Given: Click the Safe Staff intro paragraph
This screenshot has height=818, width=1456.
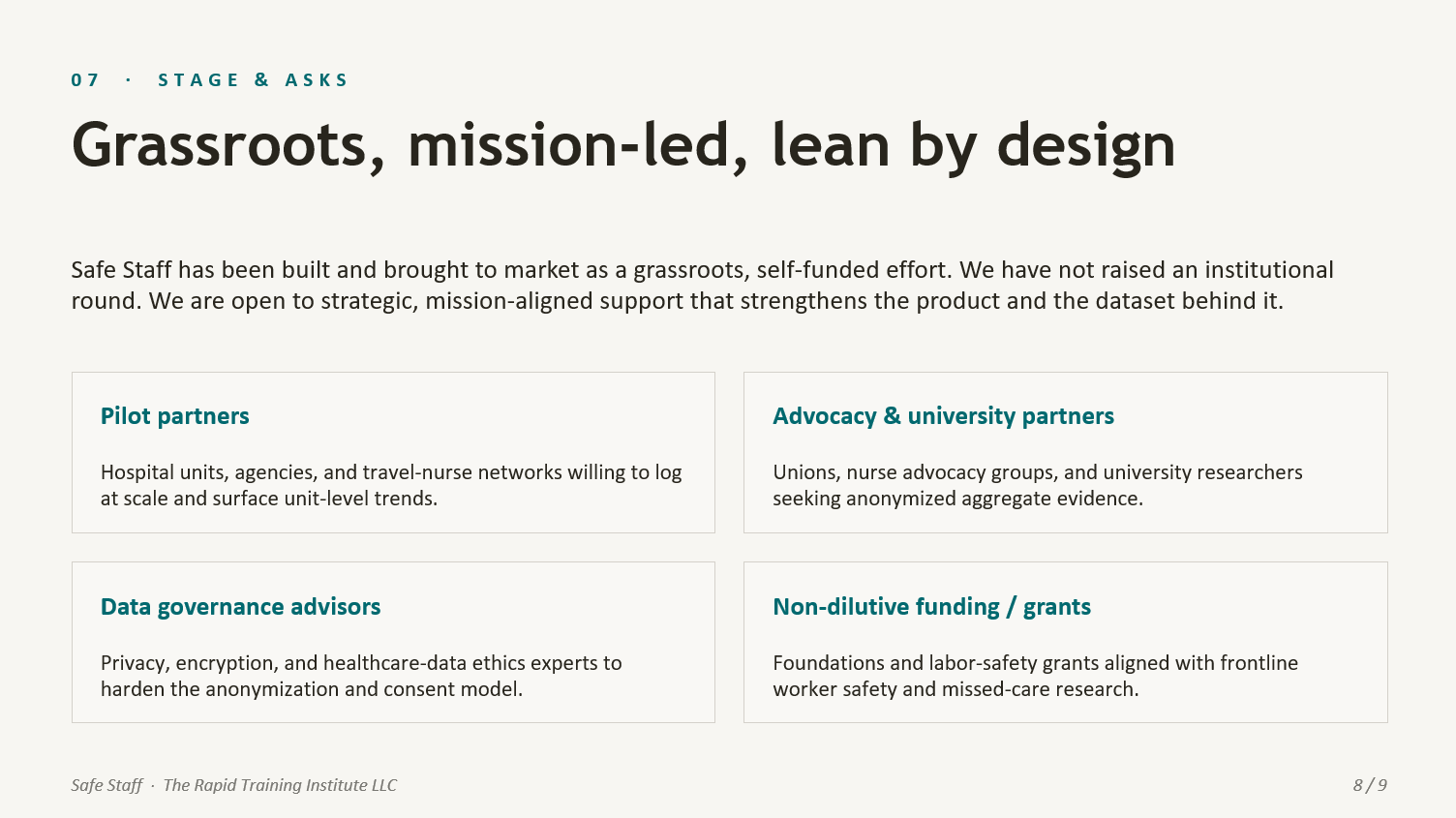Looking at the screenshot, I should point(702,286).
